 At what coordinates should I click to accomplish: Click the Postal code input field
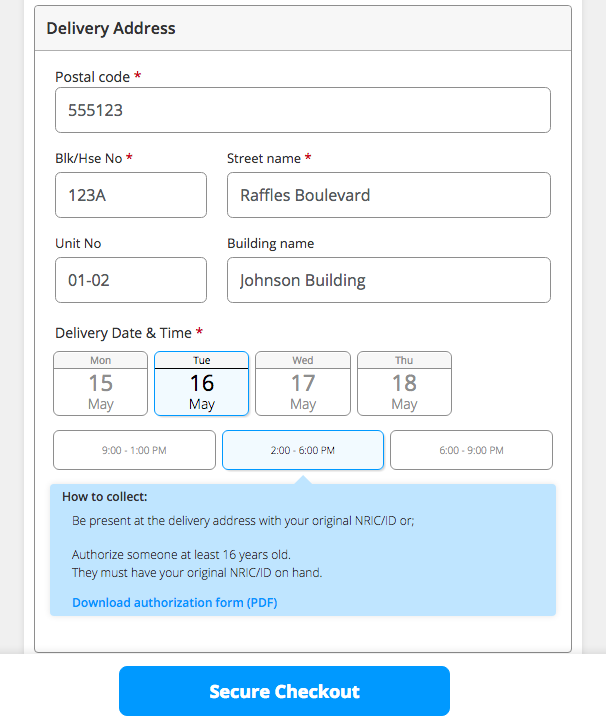[302, 110]
